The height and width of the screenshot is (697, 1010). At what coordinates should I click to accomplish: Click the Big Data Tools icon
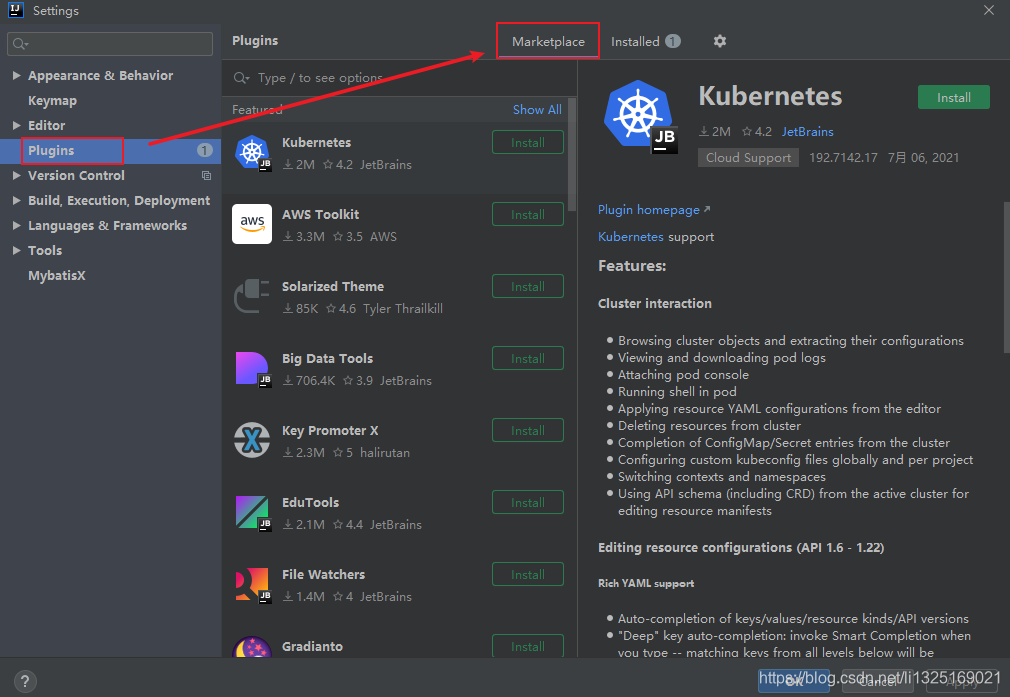252,368
